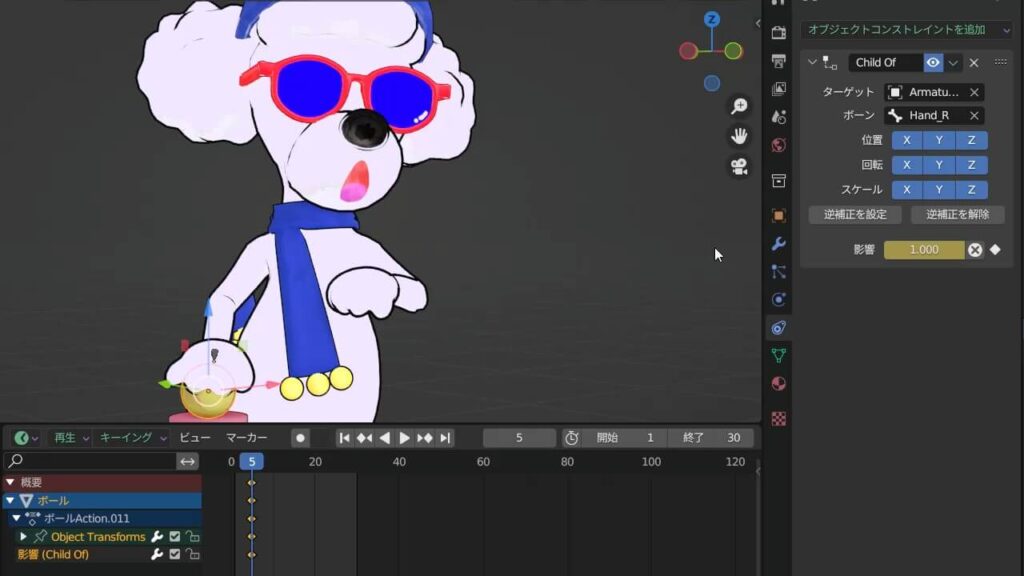Clear the Hand_R bone field
The image size is (1024, 576).
click(x=974, y=116)
